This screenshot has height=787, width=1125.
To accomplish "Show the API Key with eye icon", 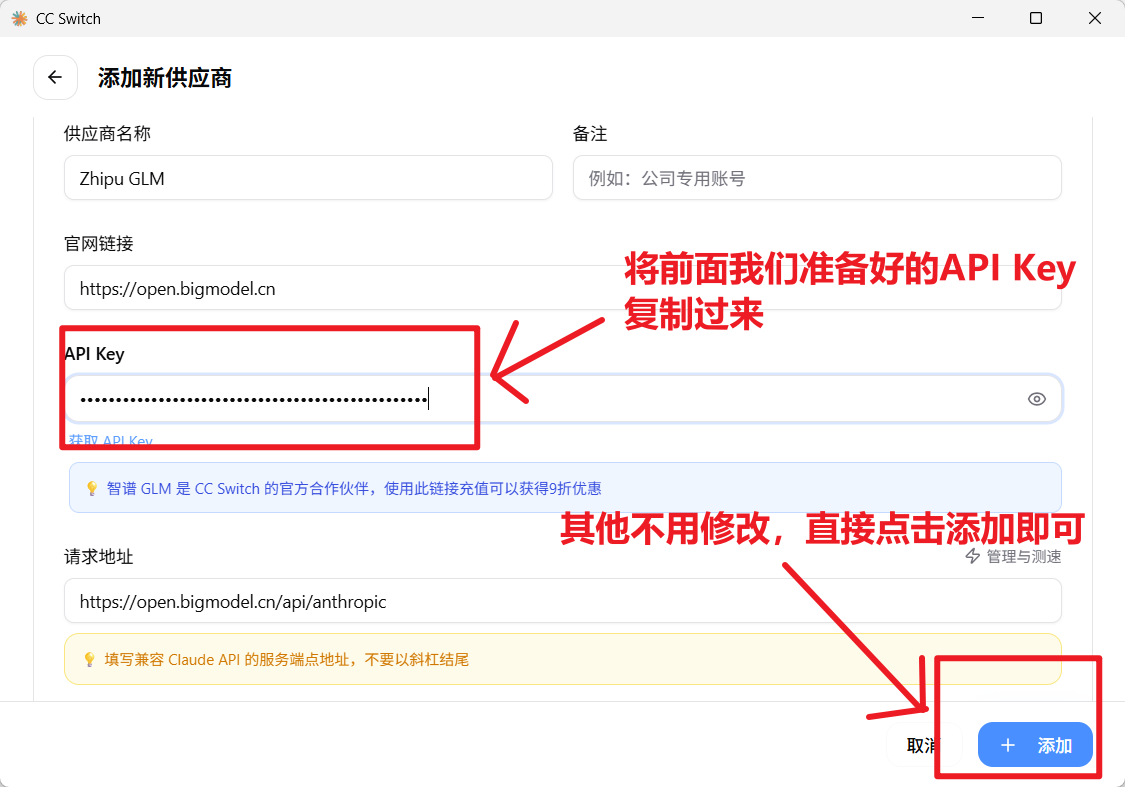I will pos(1036,399).
